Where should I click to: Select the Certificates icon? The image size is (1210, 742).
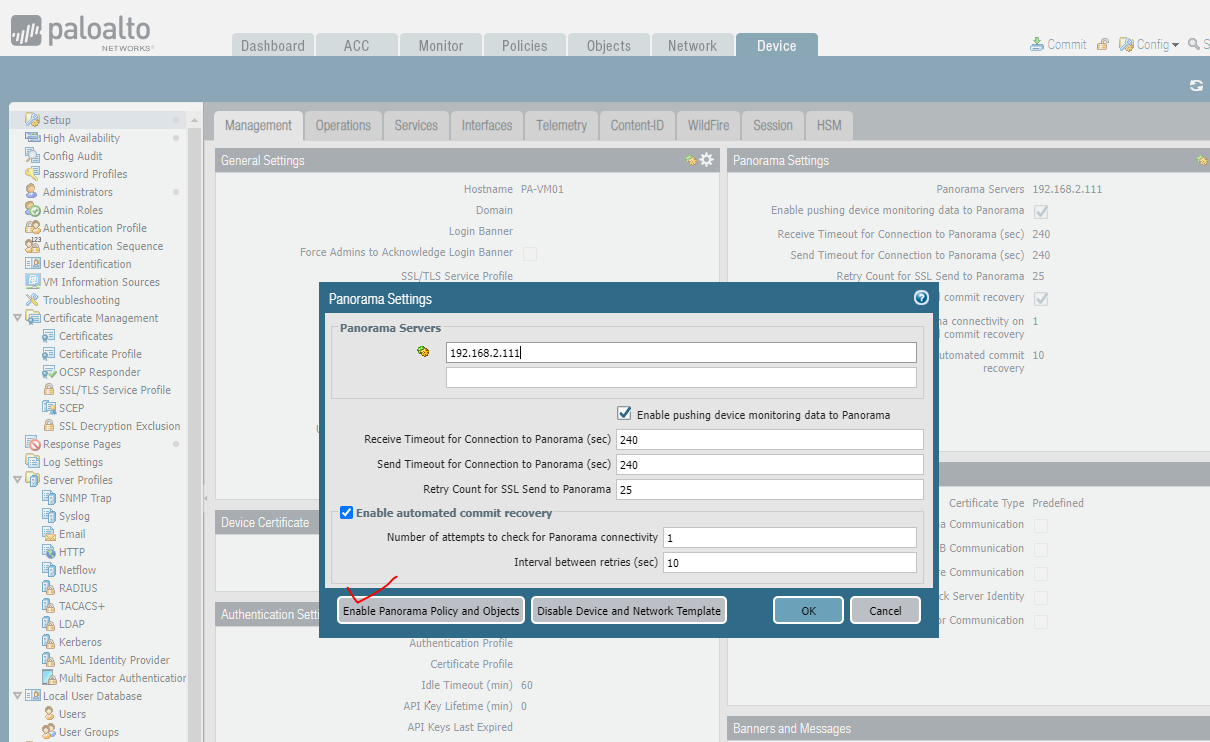49,336
